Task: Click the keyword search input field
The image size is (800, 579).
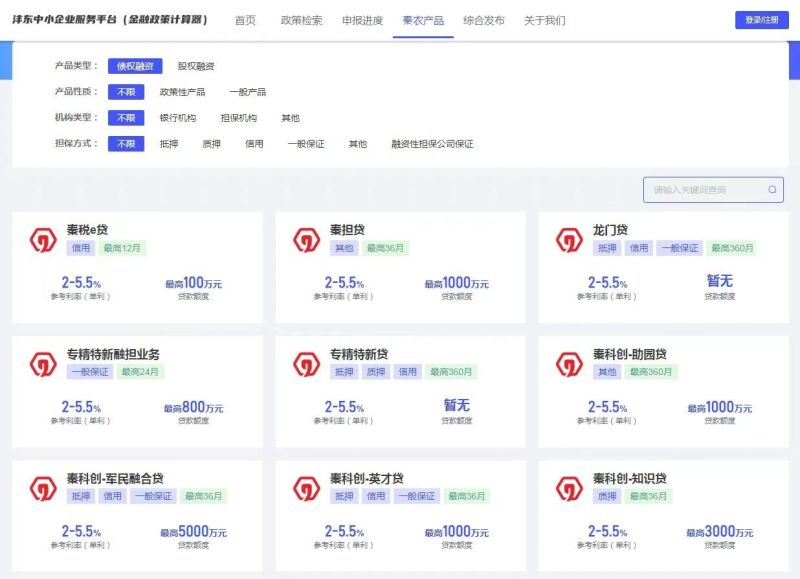Action: 705,190
